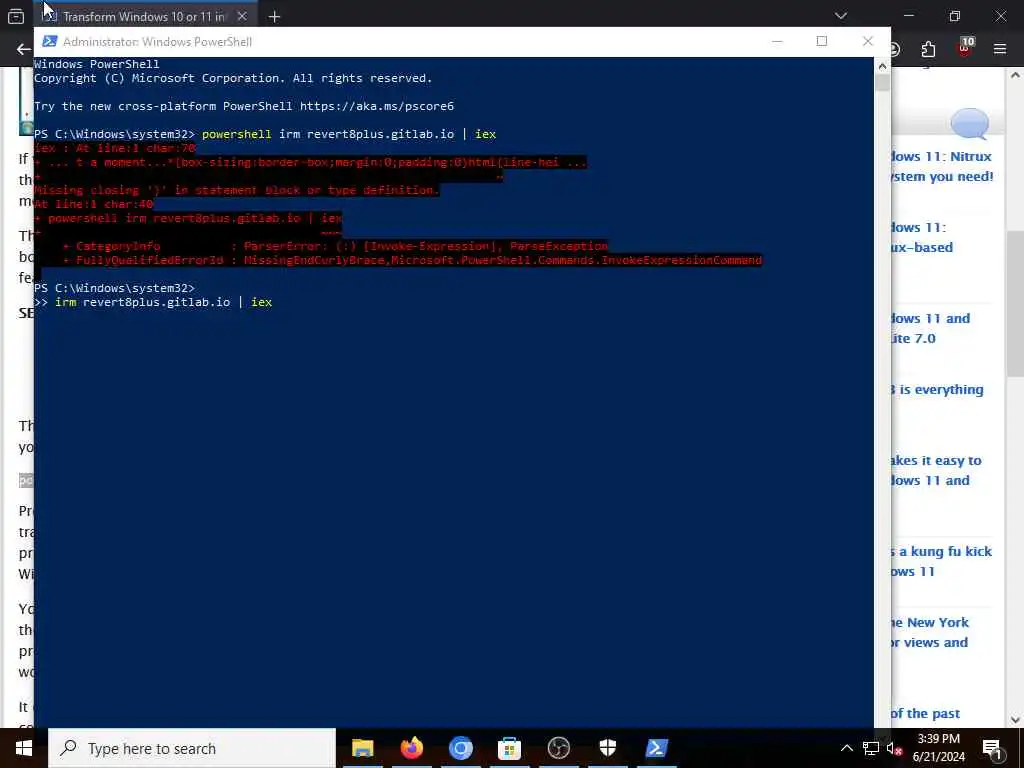Select the PowerShell taskbar icon
Viewport: 1024px width, 768px height.
tap(656, 748)
